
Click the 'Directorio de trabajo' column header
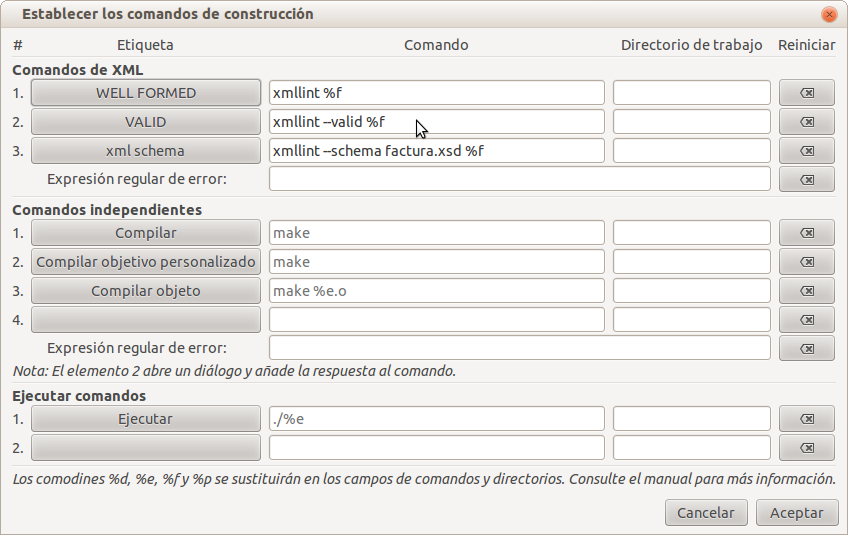(x=692, y=45)
